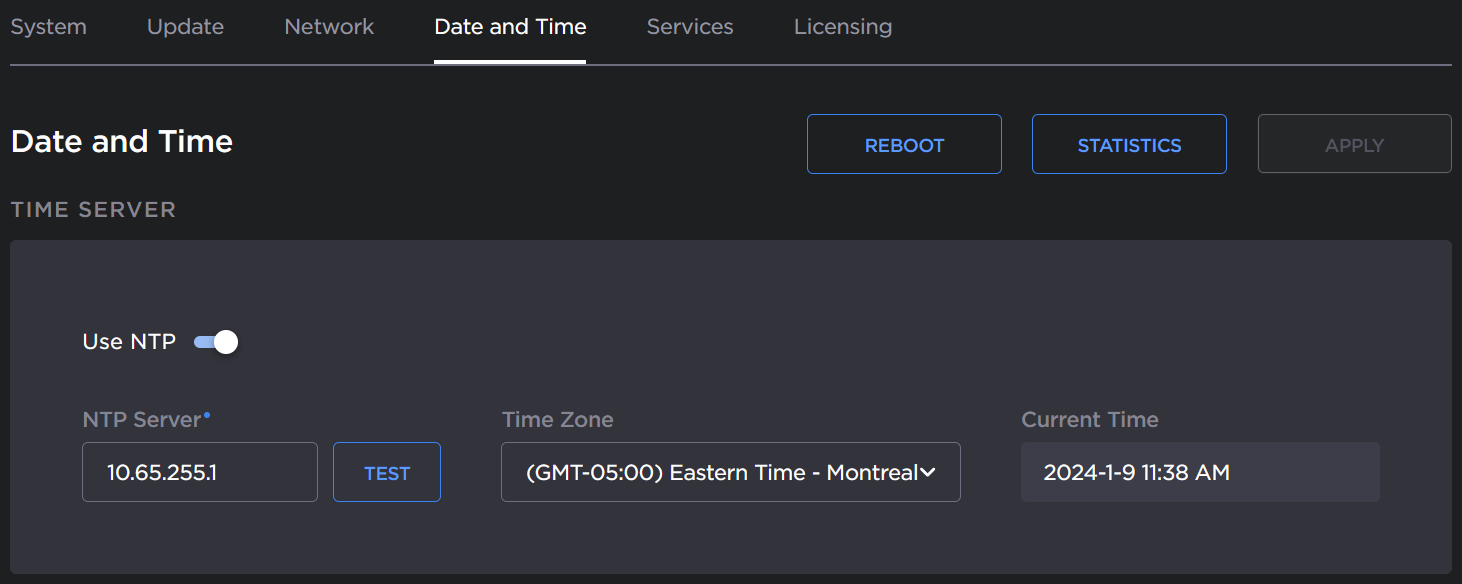Click the TIME SERVER section heading

coord(93,209)
